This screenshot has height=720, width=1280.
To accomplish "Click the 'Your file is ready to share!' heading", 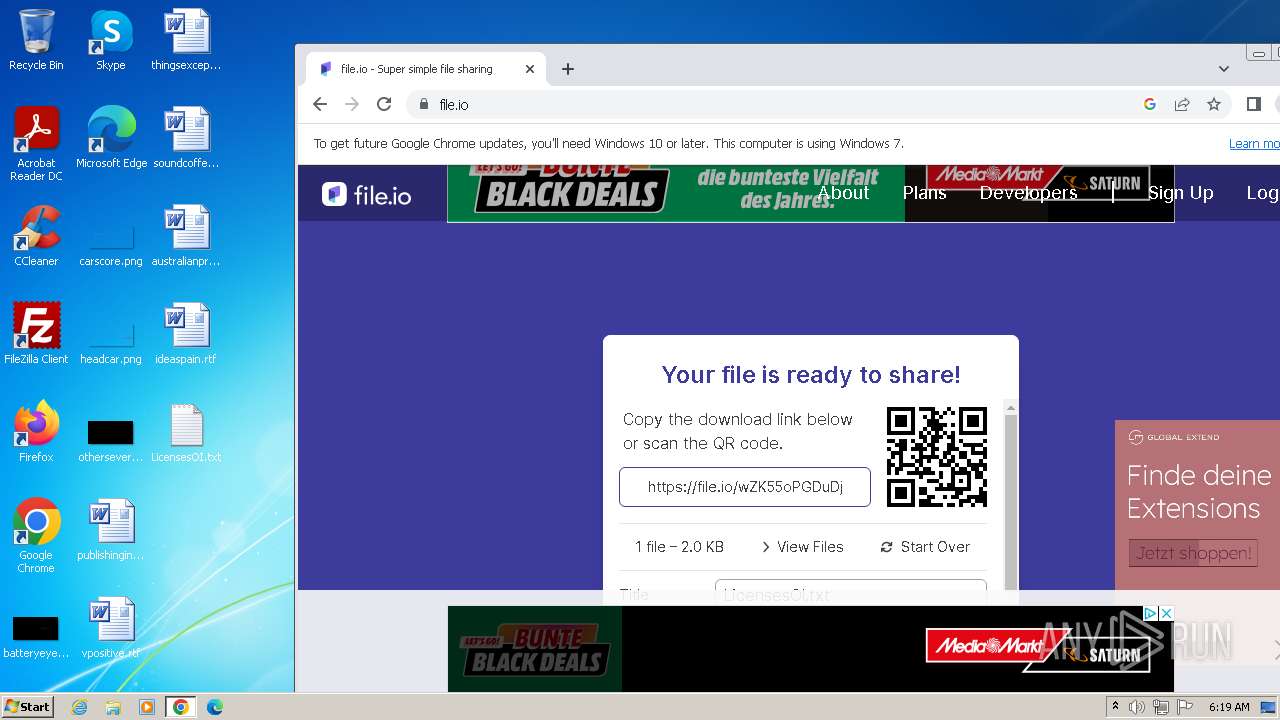I will (811, 375).
